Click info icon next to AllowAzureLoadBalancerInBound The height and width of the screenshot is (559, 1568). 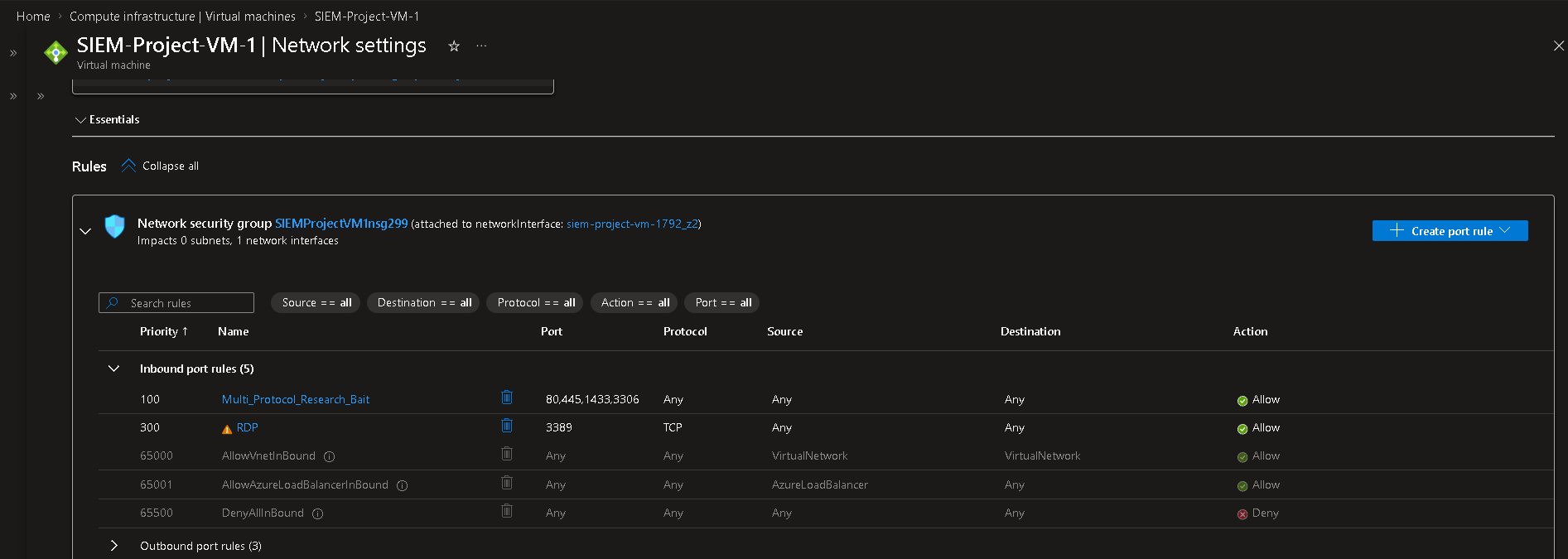402,486
